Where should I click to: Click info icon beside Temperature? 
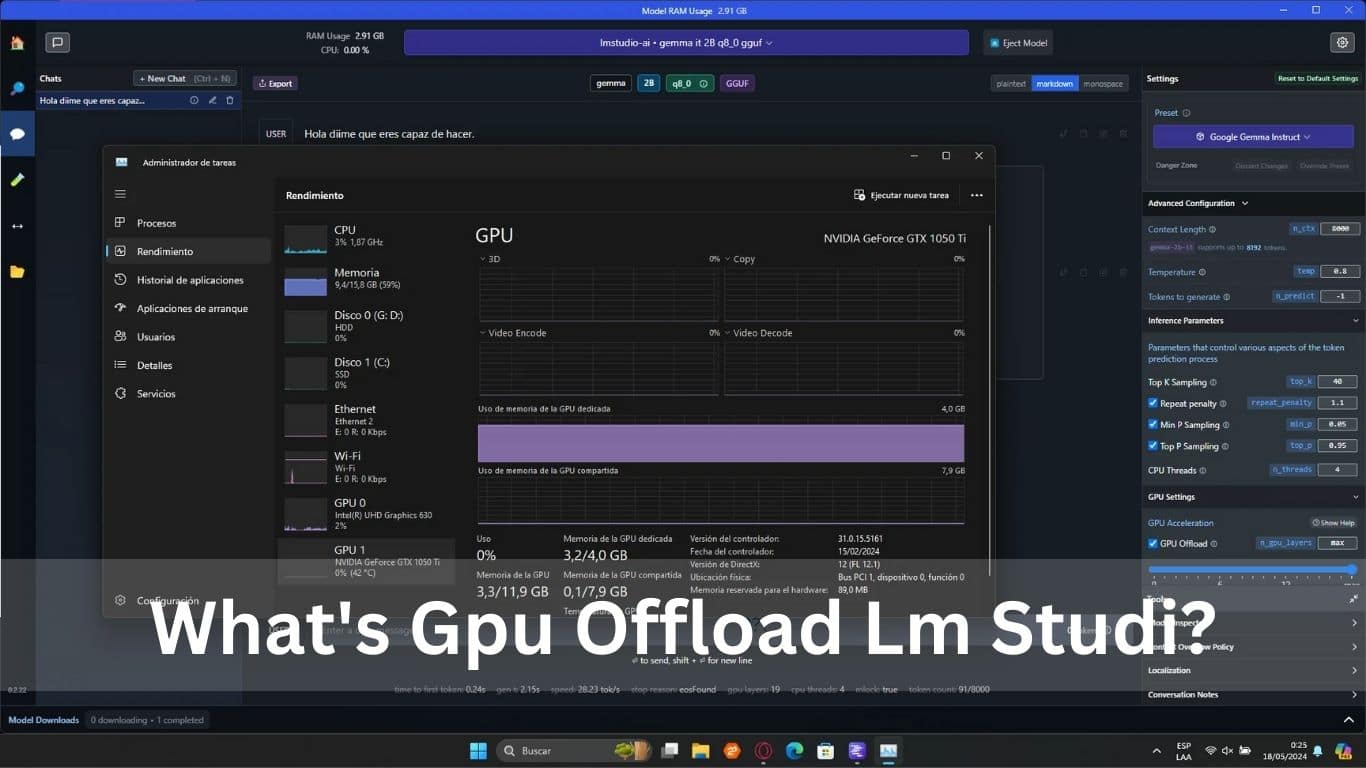1202,272
